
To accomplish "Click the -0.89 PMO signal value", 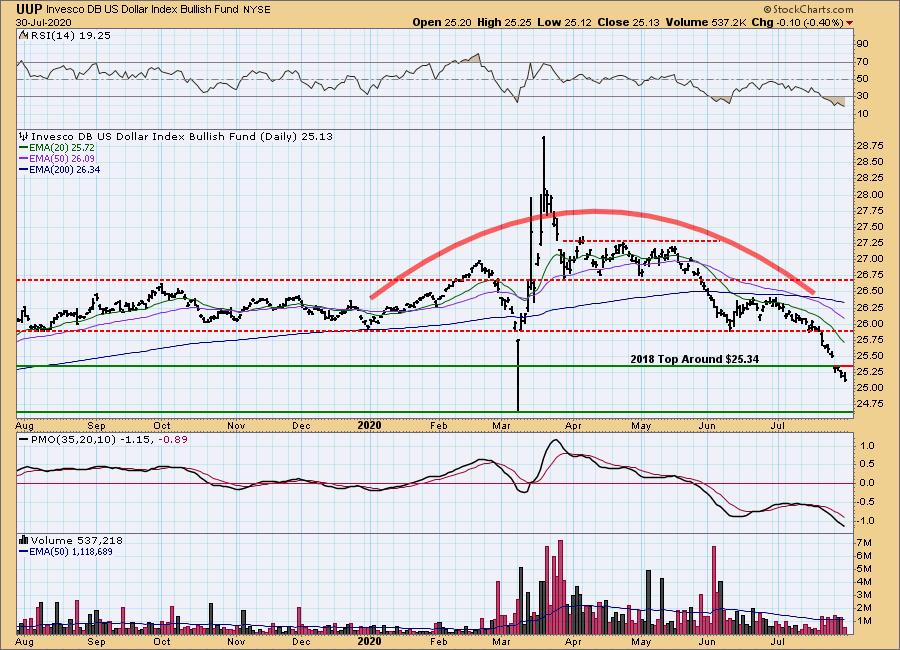I will pyautogui.click(x=172, y=439).
